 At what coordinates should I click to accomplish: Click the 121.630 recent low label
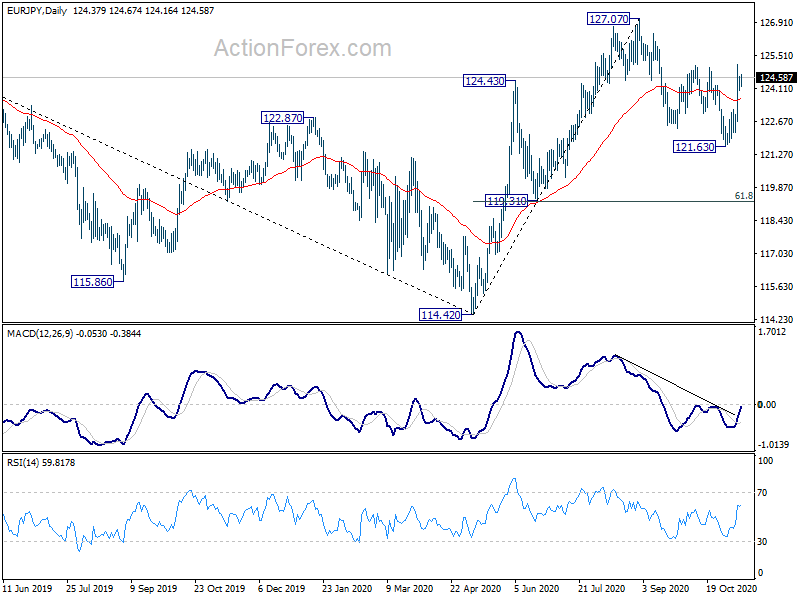click(694, 147)
